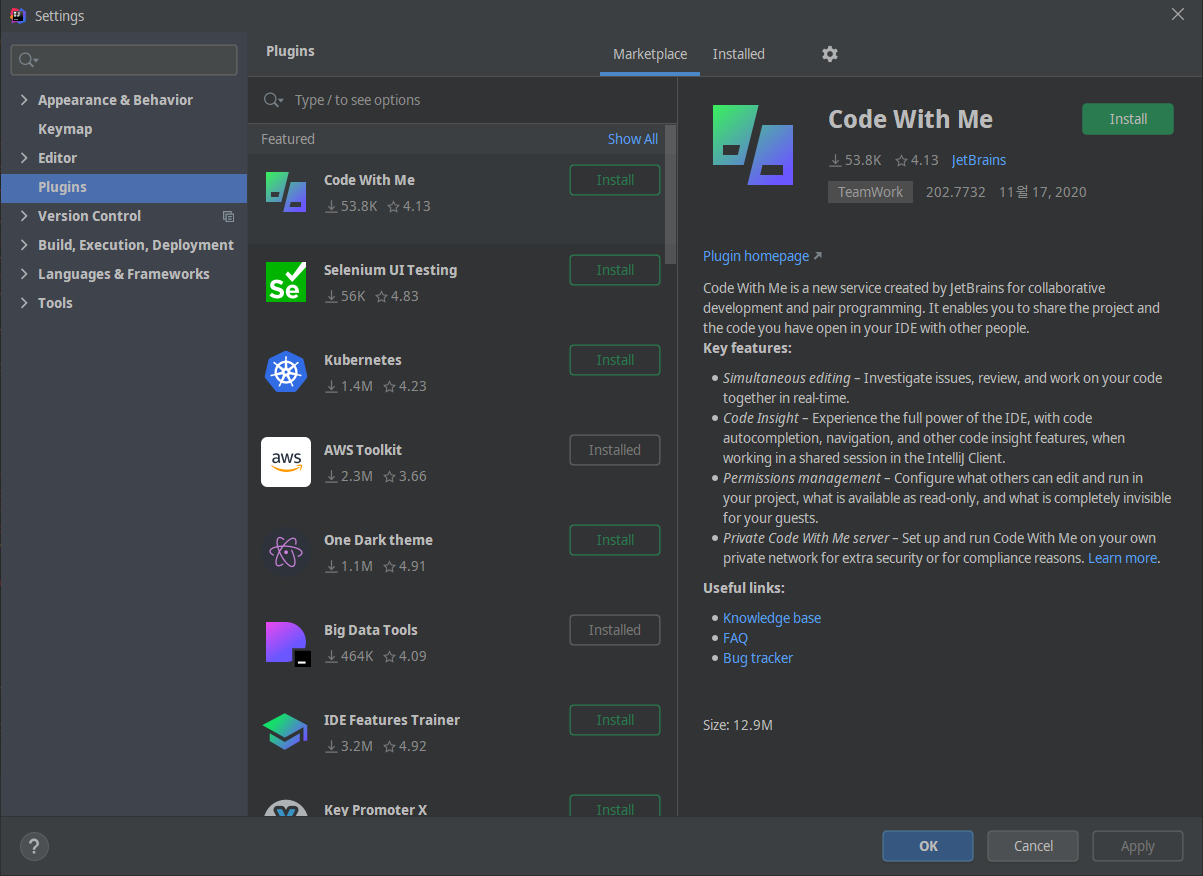Click the TeamWork tag
The height and width of the screenshot is (876, 1203).
pyautogui.click(x=870, y=192)
